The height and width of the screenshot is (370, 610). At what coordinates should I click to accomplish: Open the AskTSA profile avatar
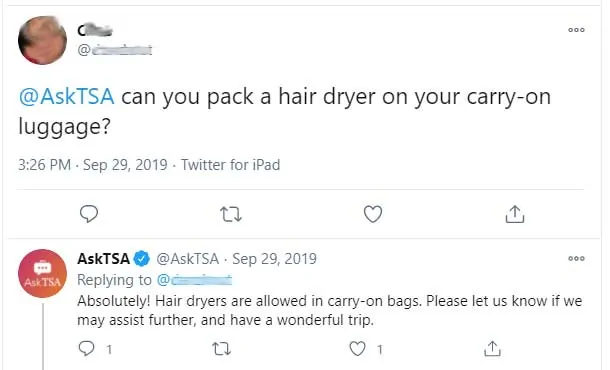[42, 274]
